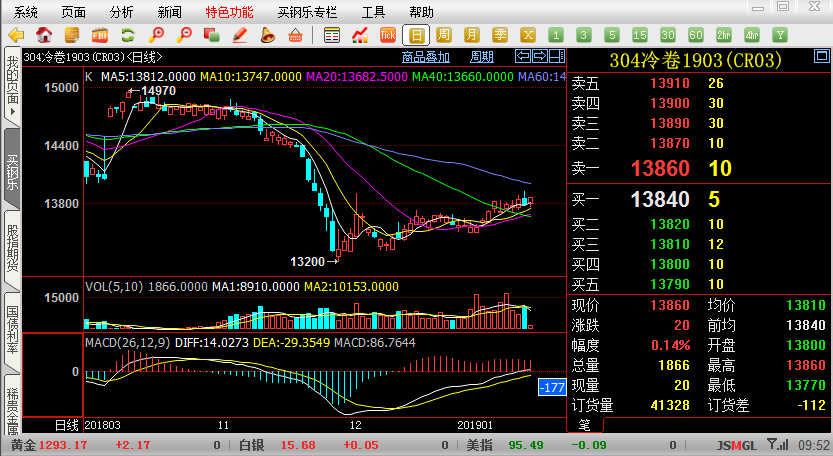The width and height of the screenshot is (833, 456).
Task: Click the left arrow chart navigation button
Action: pyautogui.click(x=521, y=56)
